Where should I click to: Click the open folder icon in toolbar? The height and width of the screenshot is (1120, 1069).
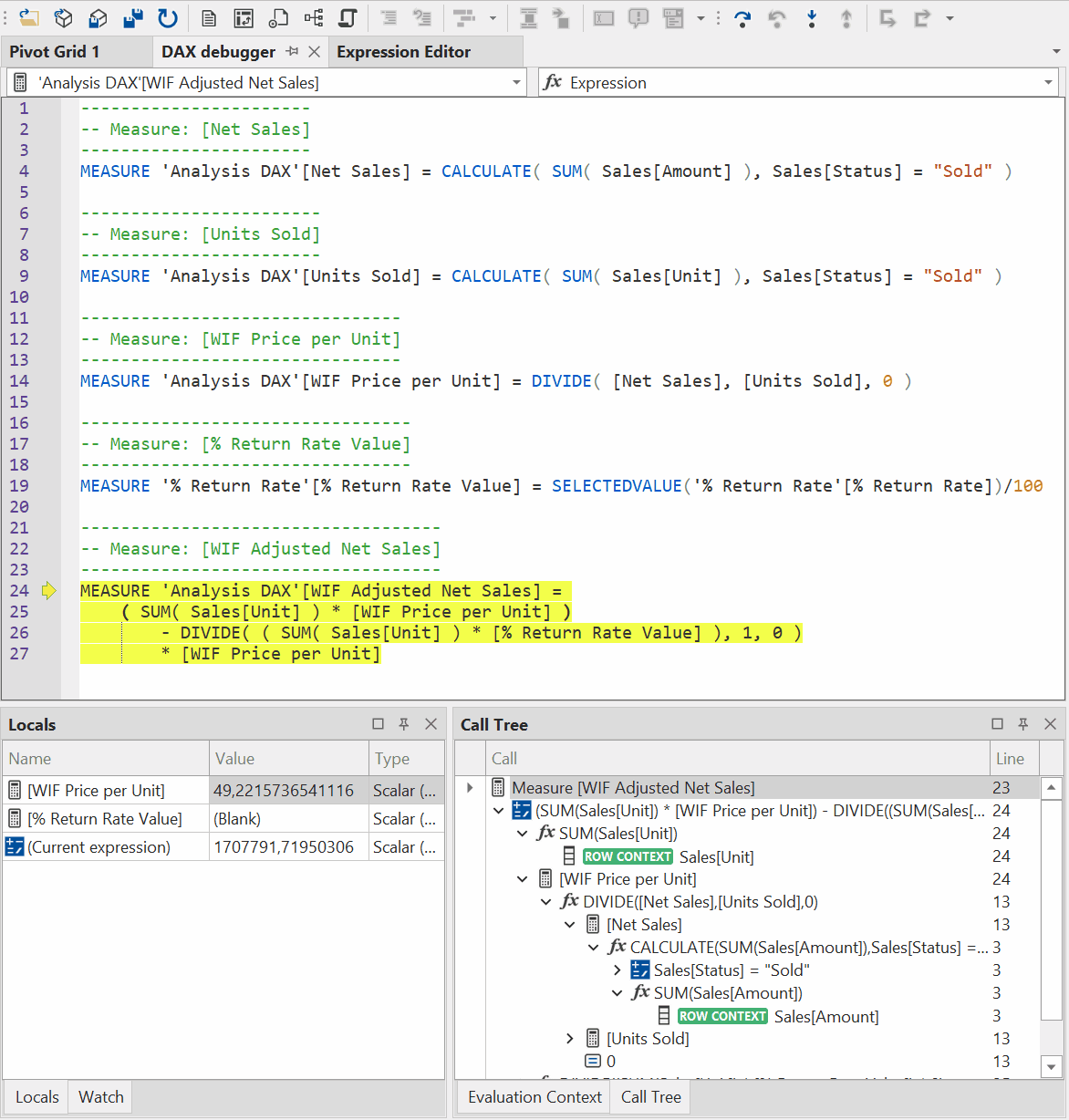click(29, 17)
